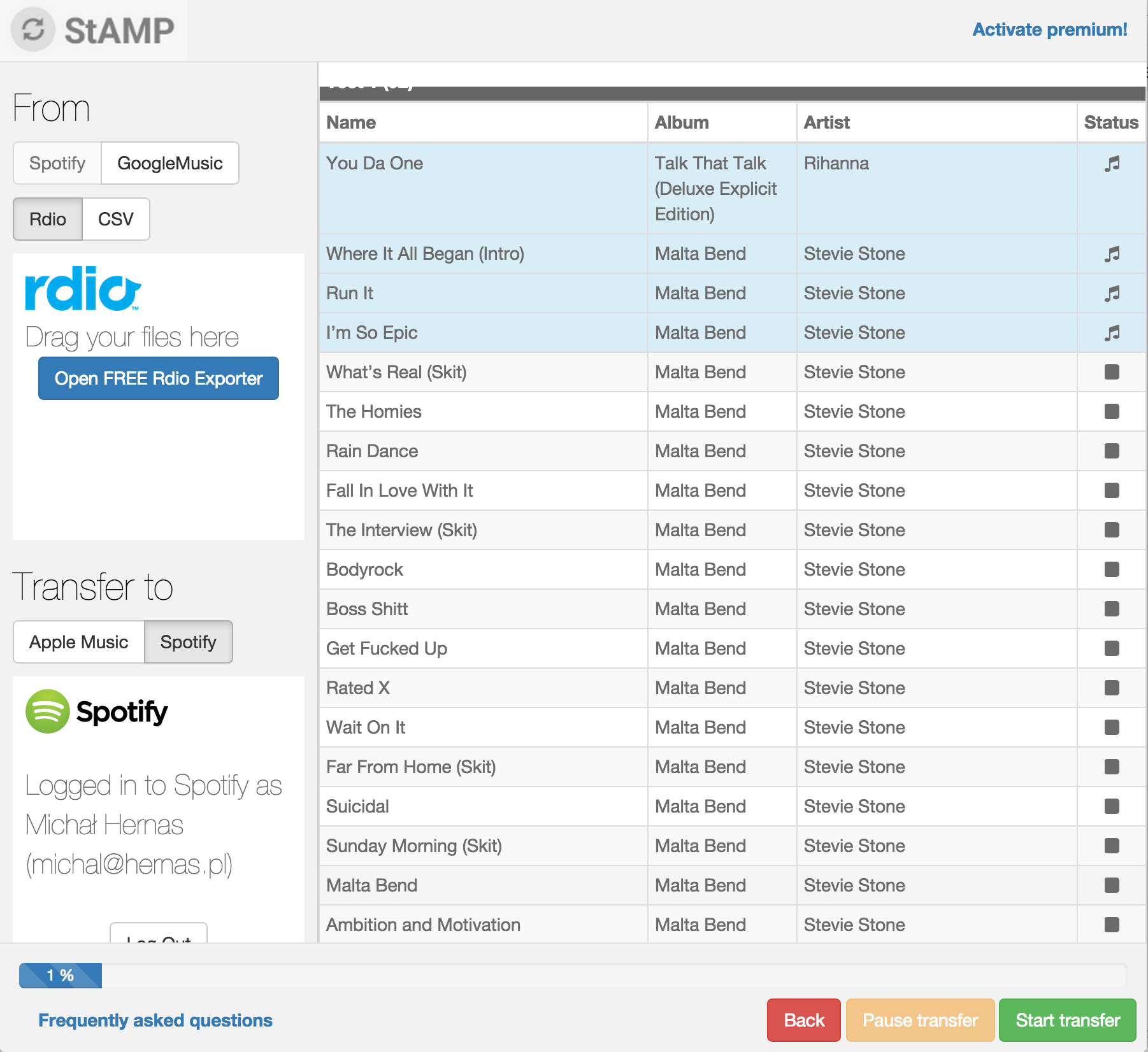The image size is (1148, 1052).
Task: Select the I'm So Epic track name
Action: click(x=372, y=332)
